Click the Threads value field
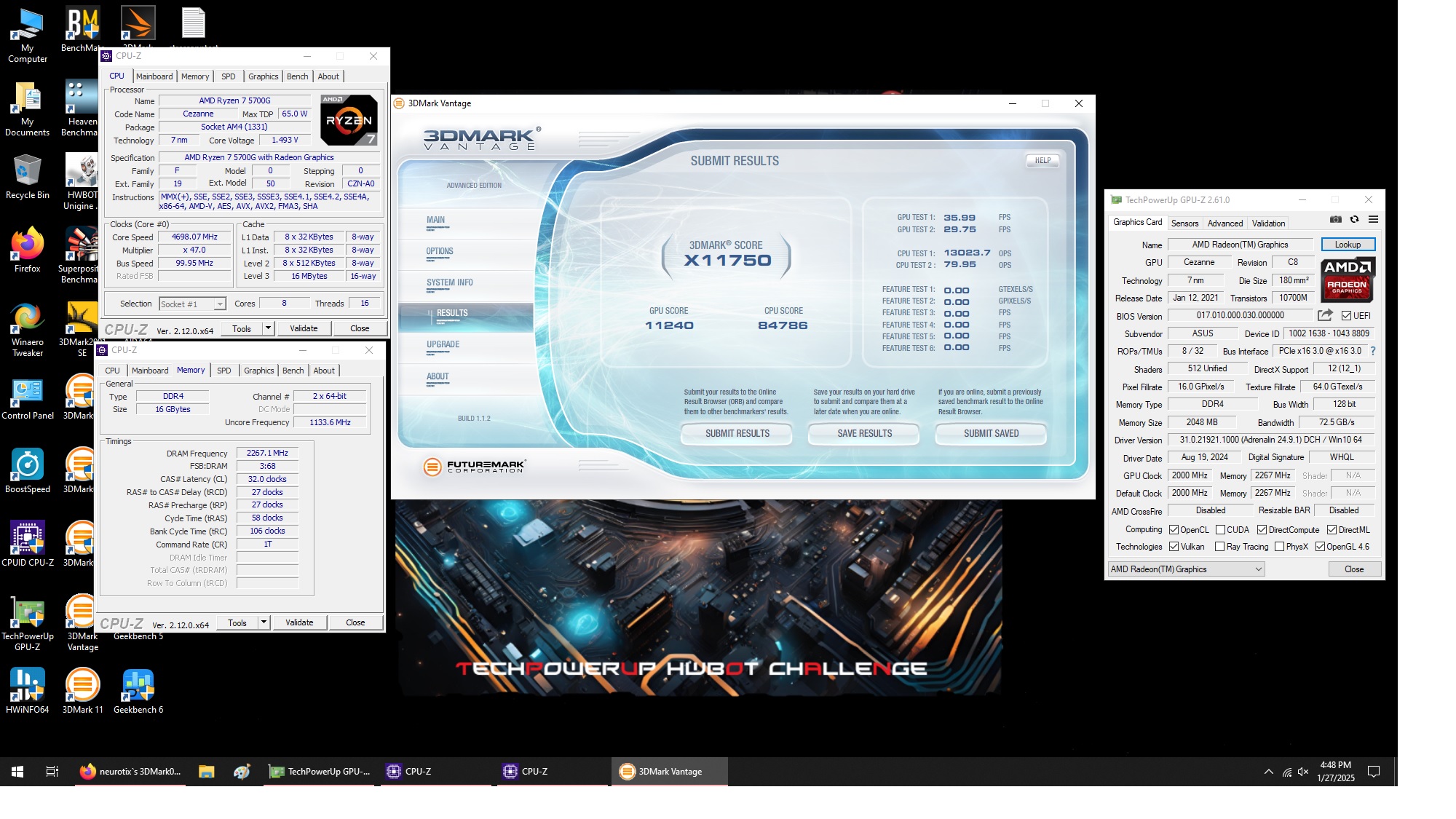Viewport: 1456px width, 819px height. [364, 304]
